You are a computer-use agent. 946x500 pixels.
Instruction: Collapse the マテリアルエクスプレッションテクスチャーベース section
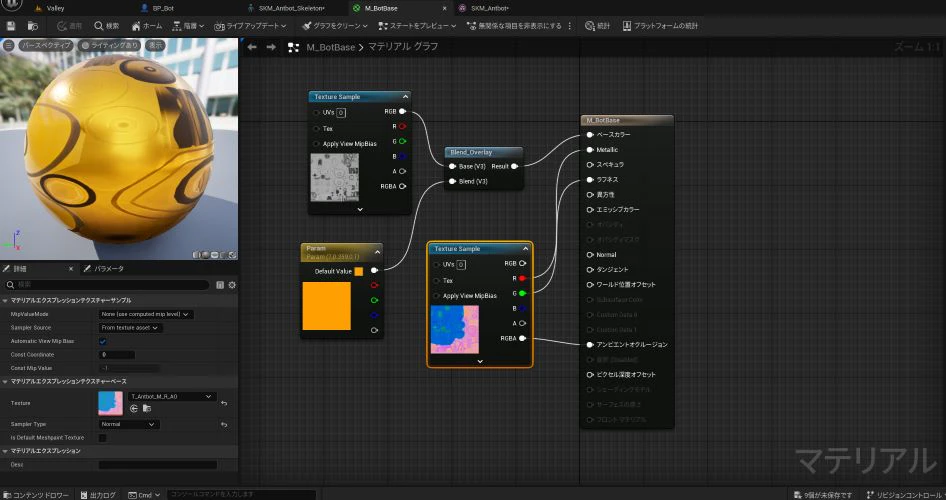(5, 381)
